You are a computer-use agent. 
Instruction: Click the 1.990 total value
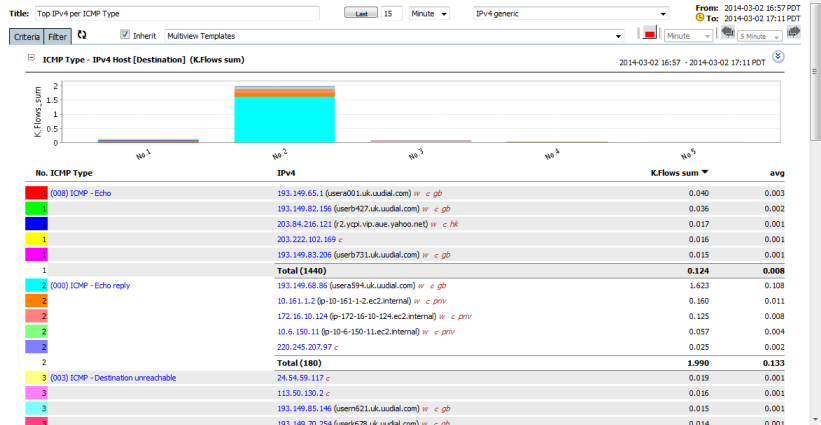[700, 363]
